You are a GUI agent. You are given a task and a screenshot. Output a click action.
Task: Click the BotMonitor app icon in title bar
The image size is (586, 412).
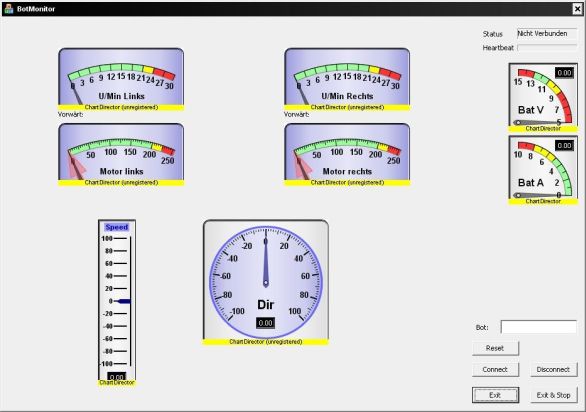point(9,8)
